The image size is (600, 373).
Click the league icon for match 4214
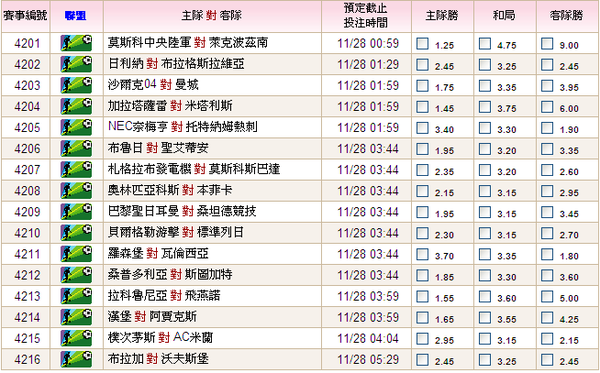(x=76, y=317)
